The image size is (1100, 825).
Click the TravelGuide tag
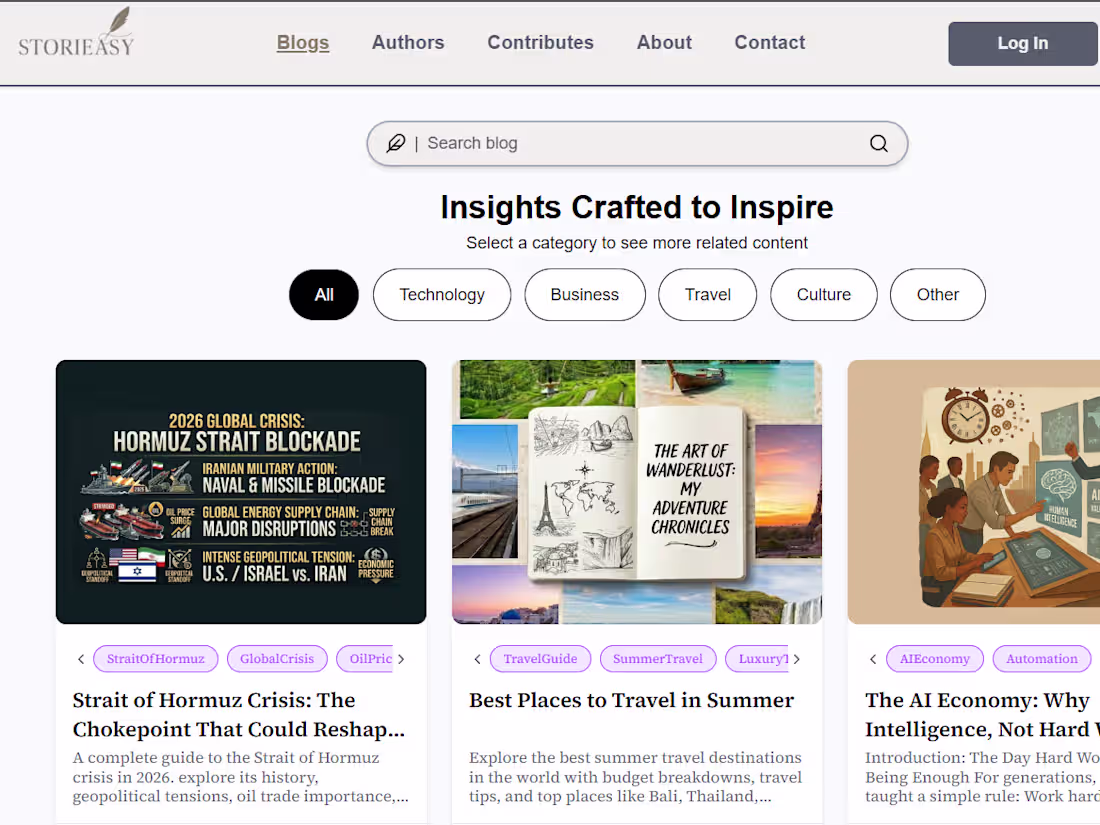pyautogui.click(x=540, y=659)
